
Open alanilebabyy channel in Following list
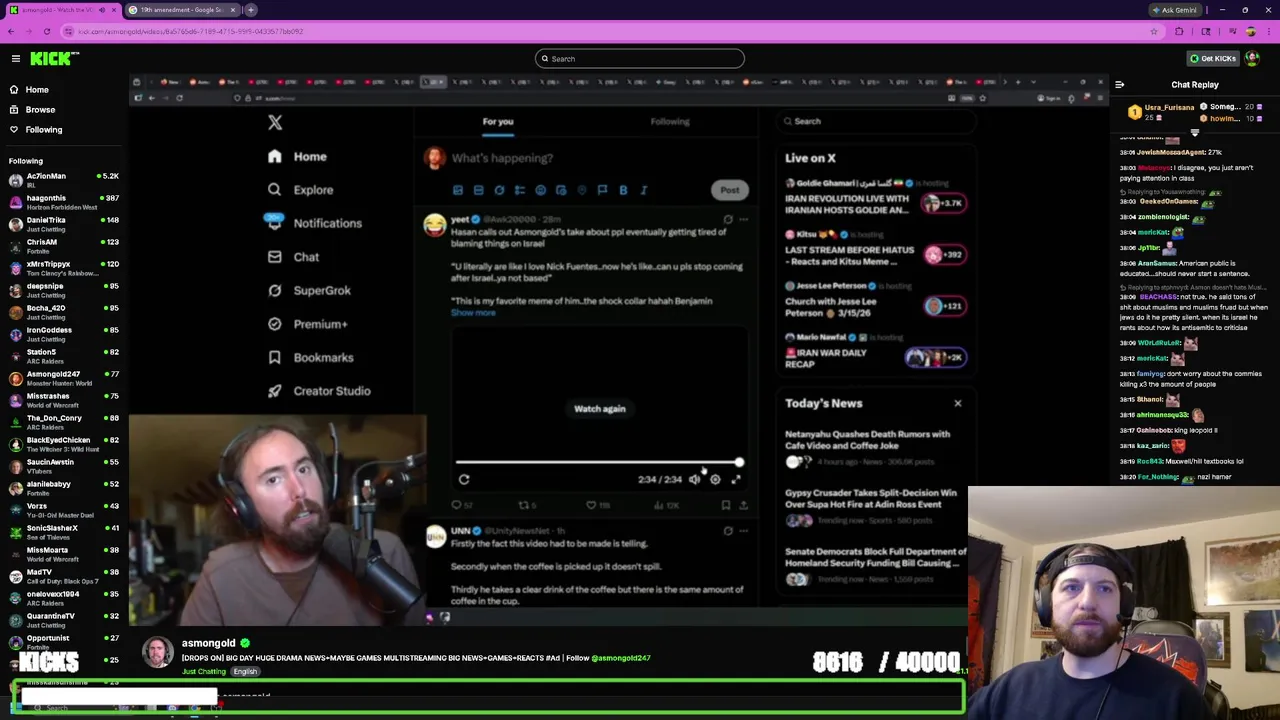point(62,488)
